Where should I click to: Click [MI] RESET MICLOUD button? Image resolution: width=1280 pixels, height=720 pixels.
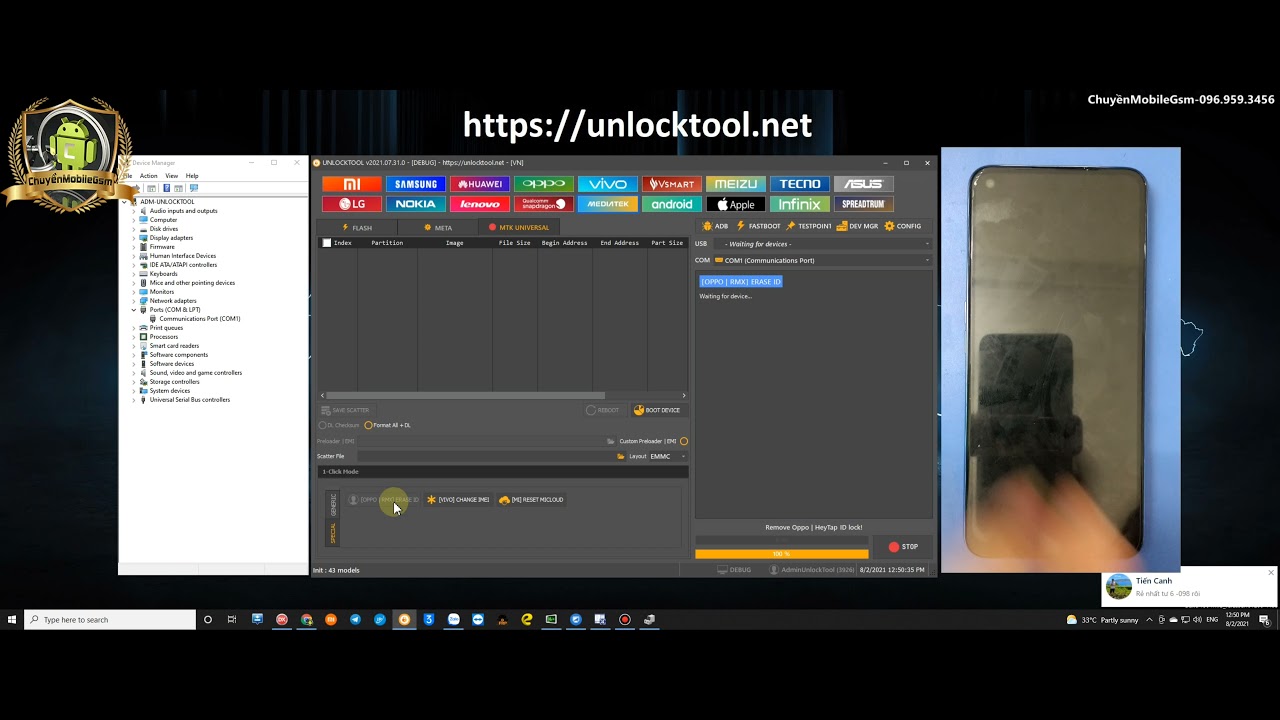click(531, 499)
